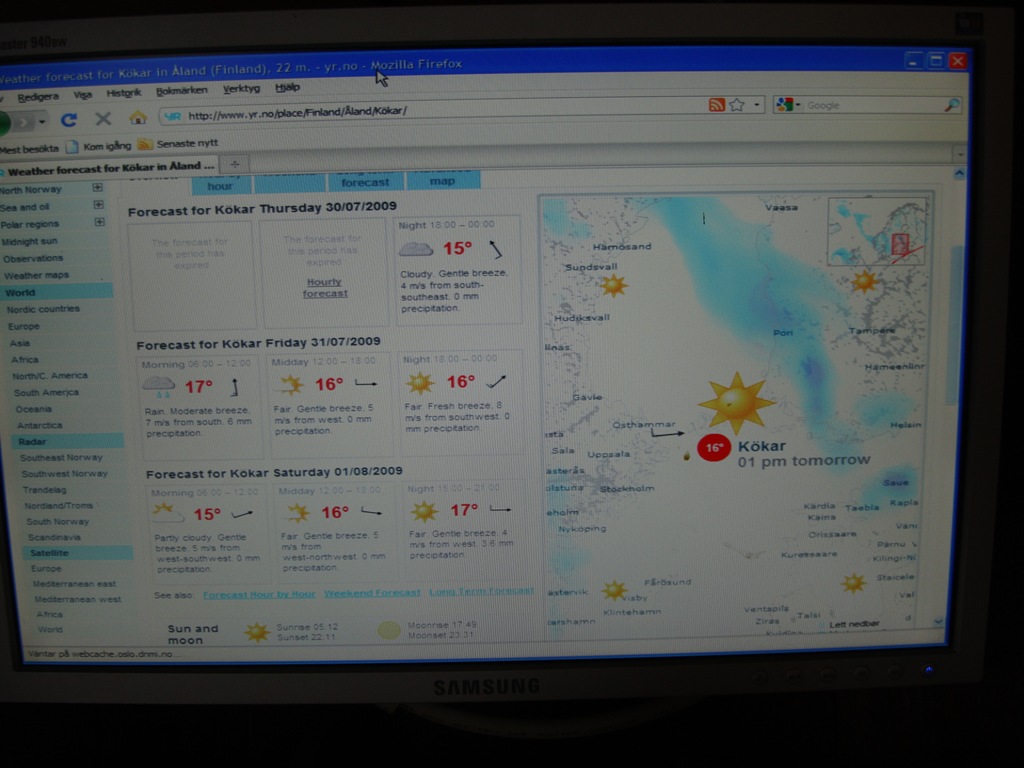The width and height of the screenshot is (1024, 768).
Task: Go to the Home page icon
Action: pos(138,118)
